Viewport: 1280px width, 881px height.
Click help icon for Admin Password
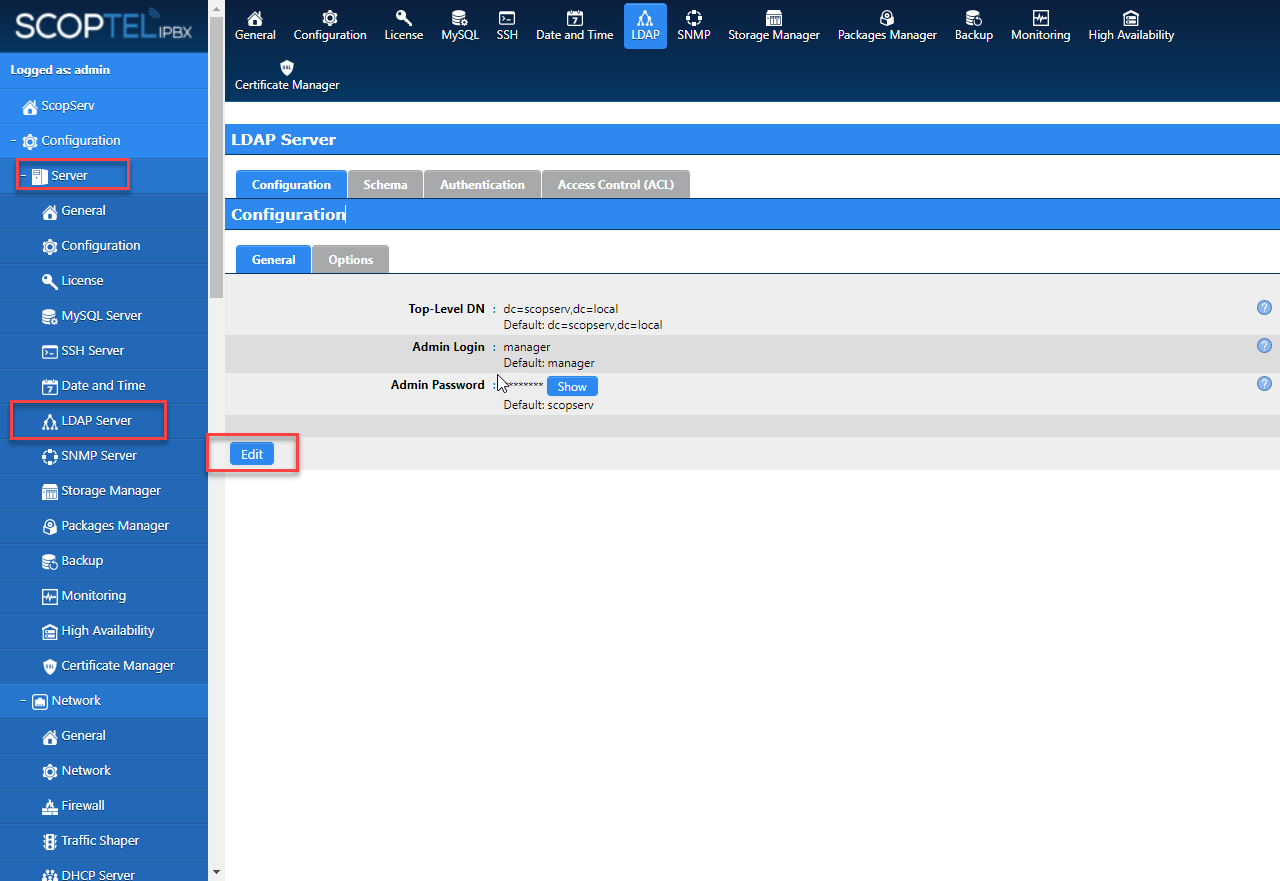click(1264, 384)
